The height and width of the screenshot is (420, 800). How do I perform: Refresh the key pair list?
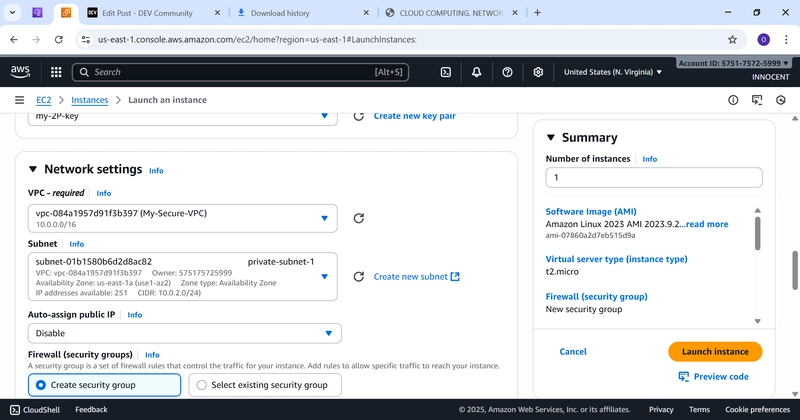(x=359, y=116)
